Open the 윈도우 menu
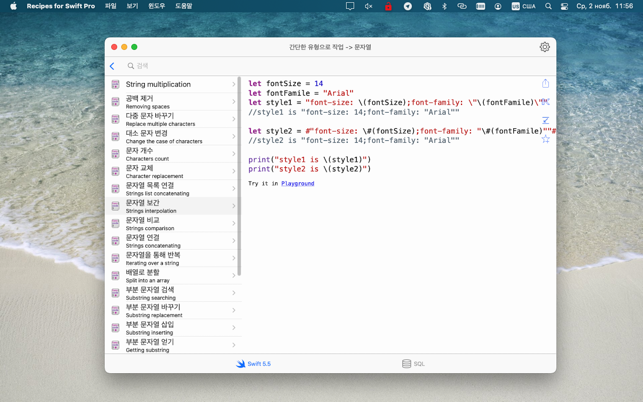The width and height of the screenshot is (643, 402). pyautogui.click(x=156, y=6)
